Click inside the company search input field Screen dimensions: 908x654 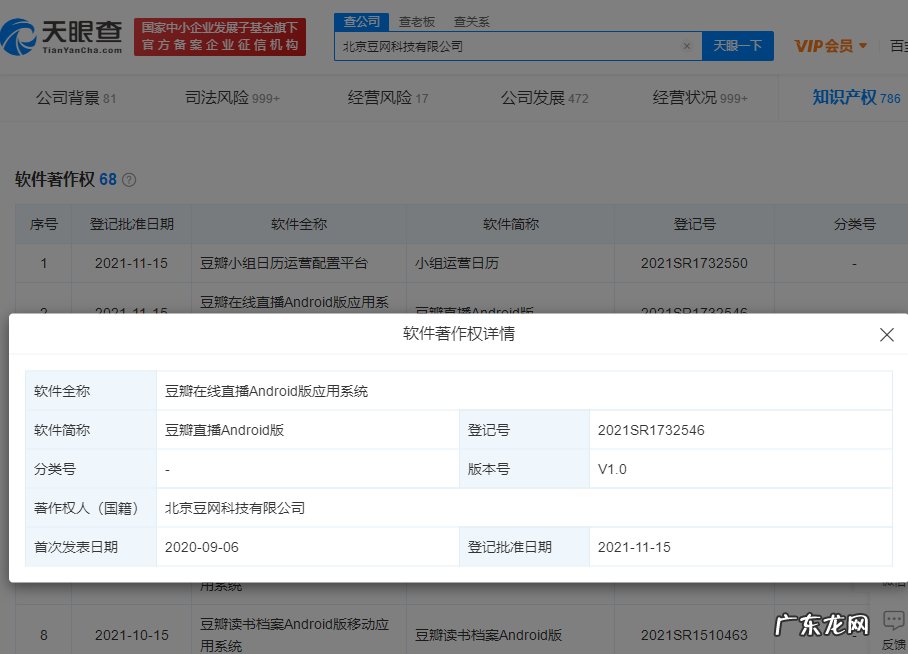(500, 46)
